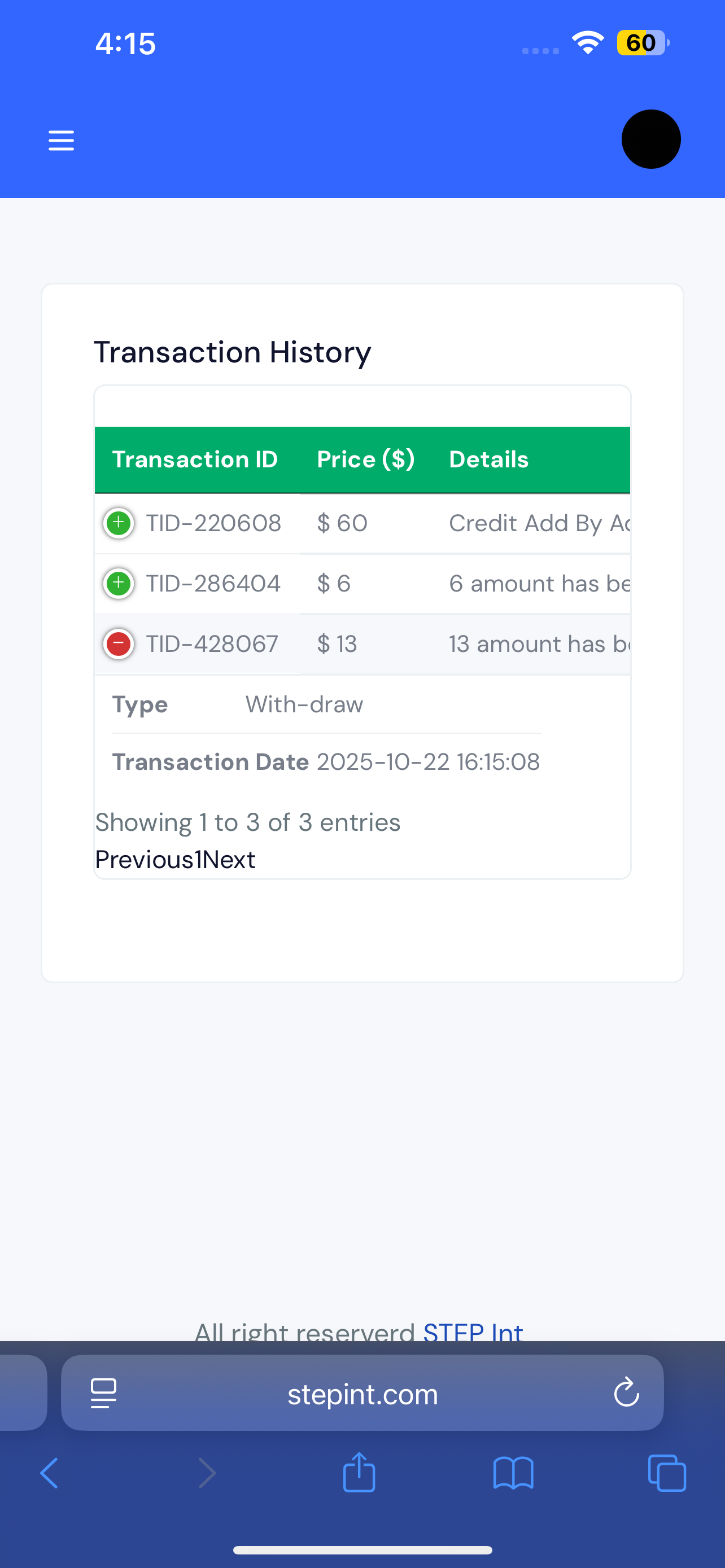Navigate back with Safari back arrow

tap(49, 1473)
